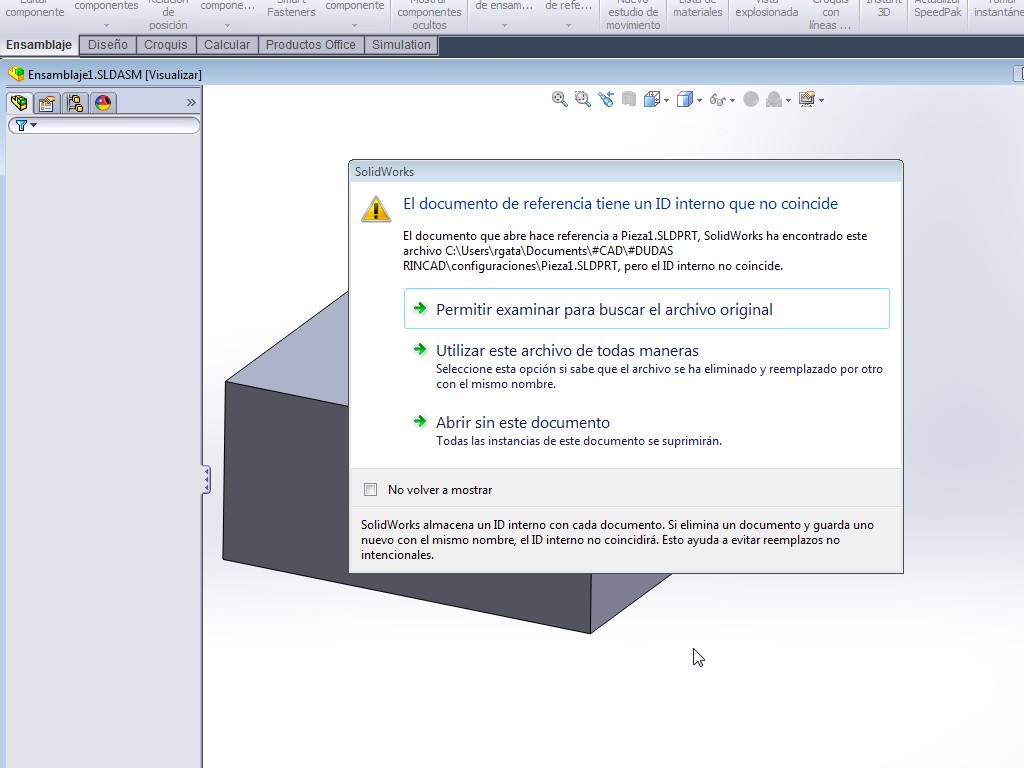This screenshot has height=768, width=1024.
Task: Switch to the Productos Office tab
Action: (311, 44)
